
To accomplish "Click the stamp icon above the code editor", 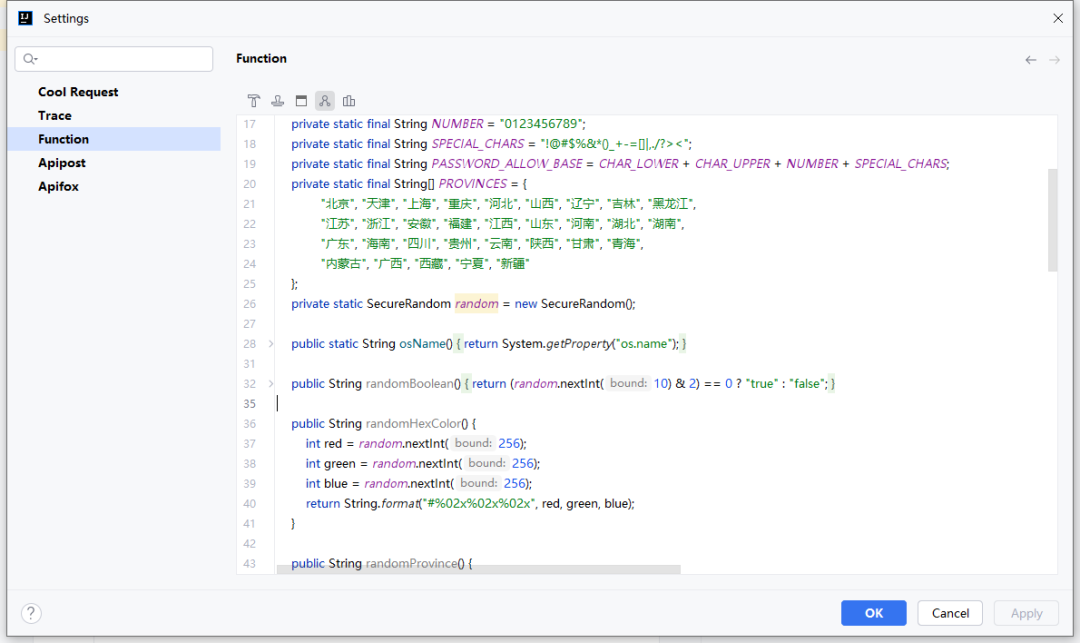I will [x=277, y=100].
